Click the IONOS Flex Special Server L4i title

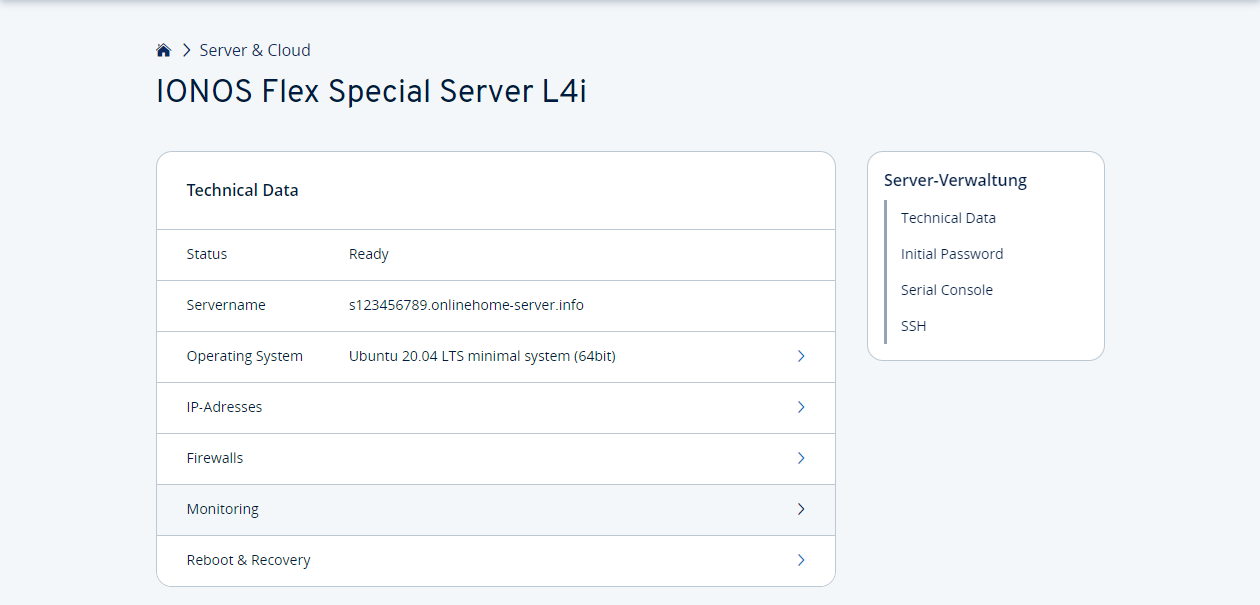[371, 92]
